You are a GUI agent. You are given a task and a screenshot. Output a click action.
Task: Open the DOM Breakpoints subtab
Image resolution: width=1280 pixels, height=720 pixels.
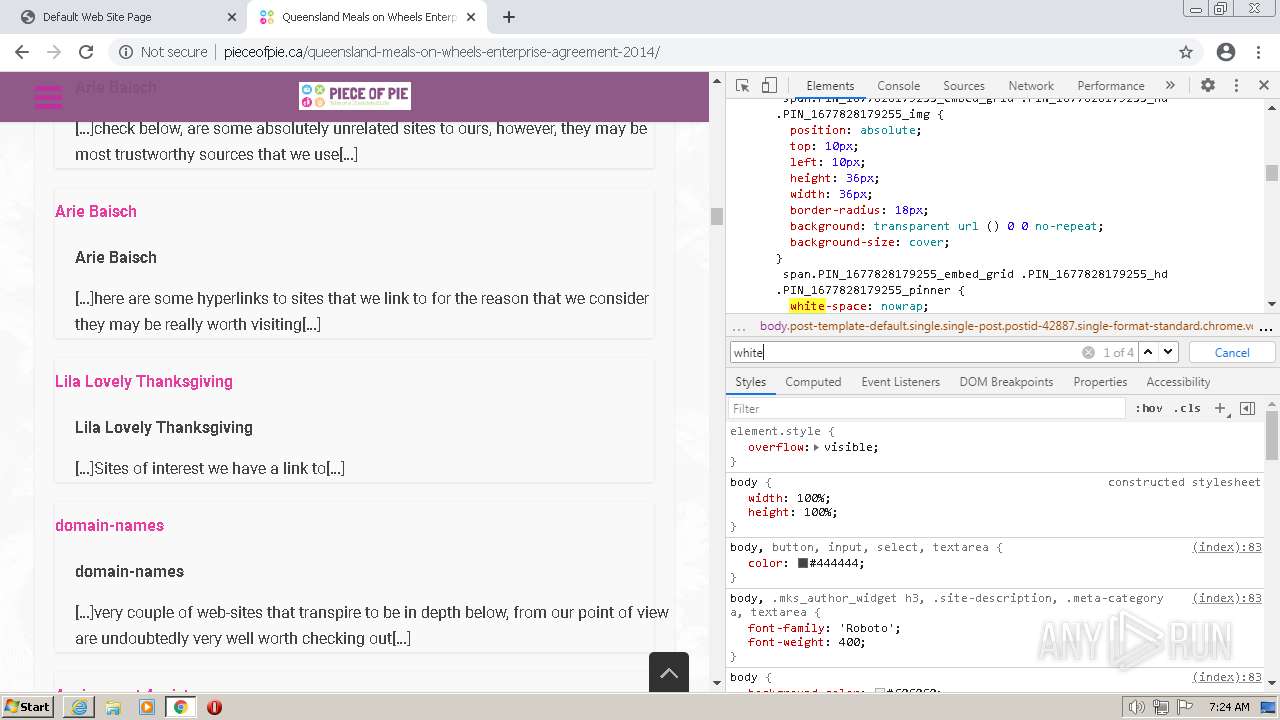[1006, 382]
